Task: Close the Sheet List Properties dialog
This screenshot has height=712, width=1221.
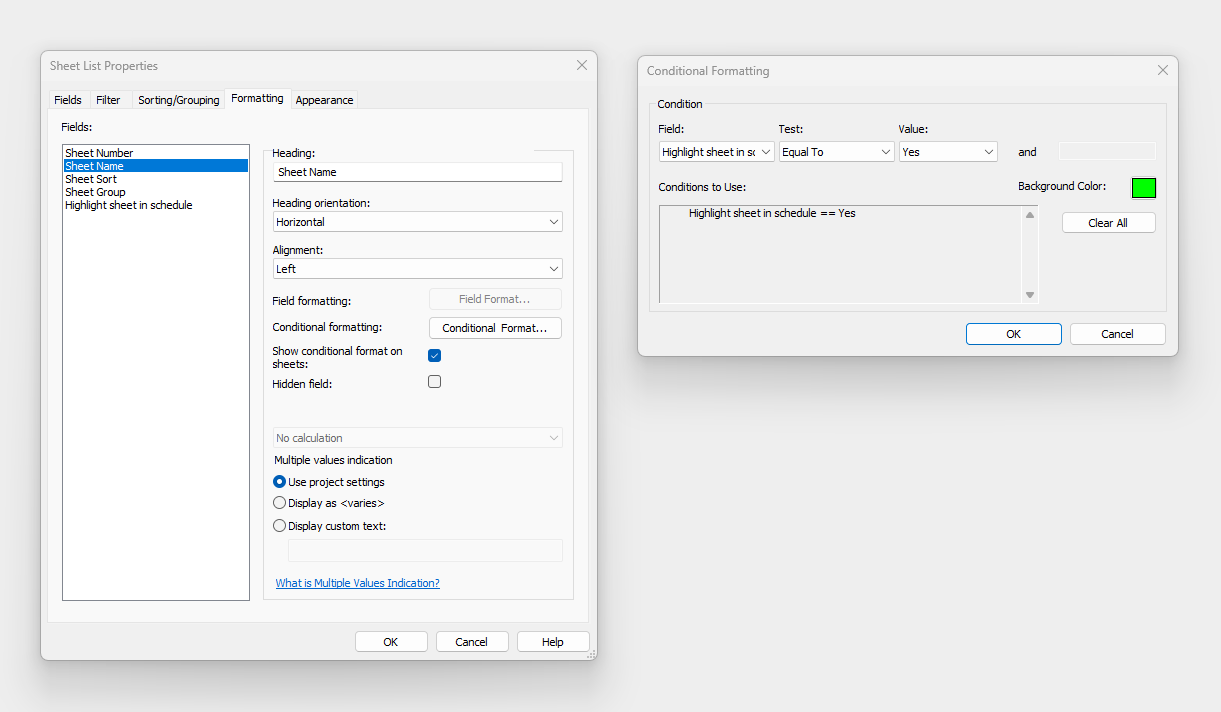Action: pos(582,65)
